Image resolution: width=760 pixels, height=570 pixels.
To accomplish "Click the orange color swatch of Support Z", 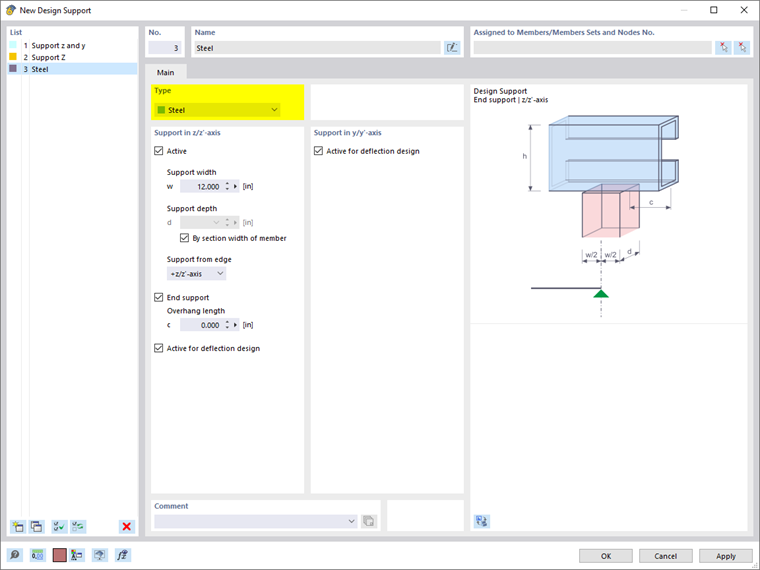I will tap(13, 57).
